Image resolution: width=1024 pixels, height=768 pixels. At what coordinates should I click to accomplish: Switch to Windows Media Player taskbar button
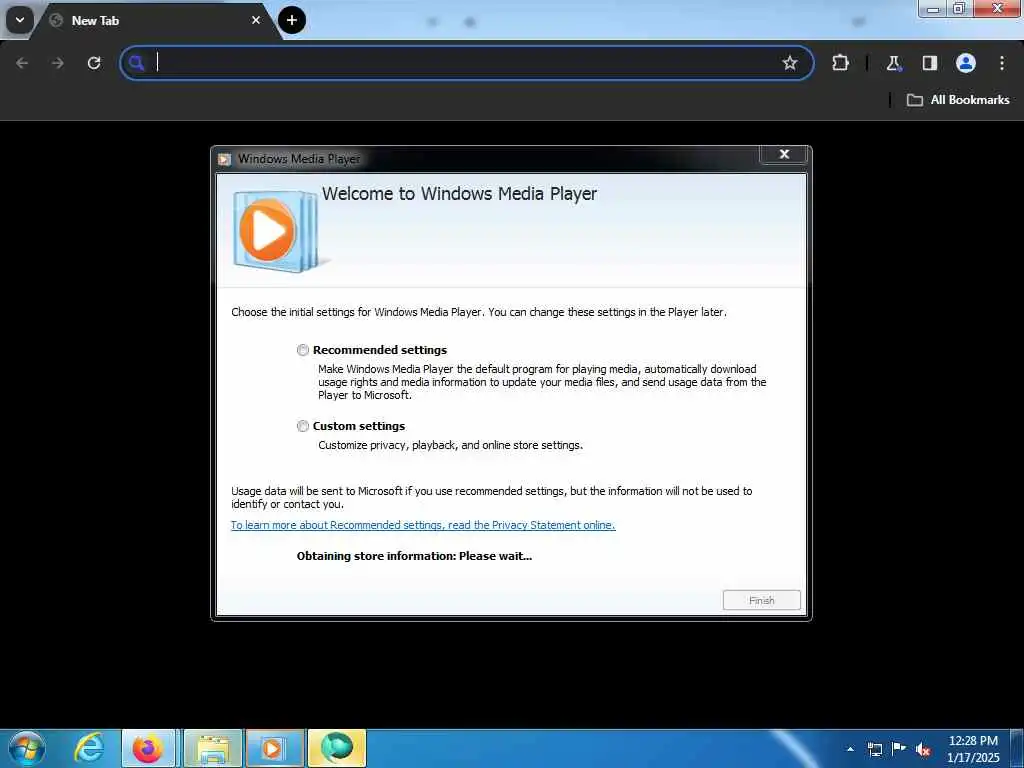pyautogui.click(x=274, y=748)
